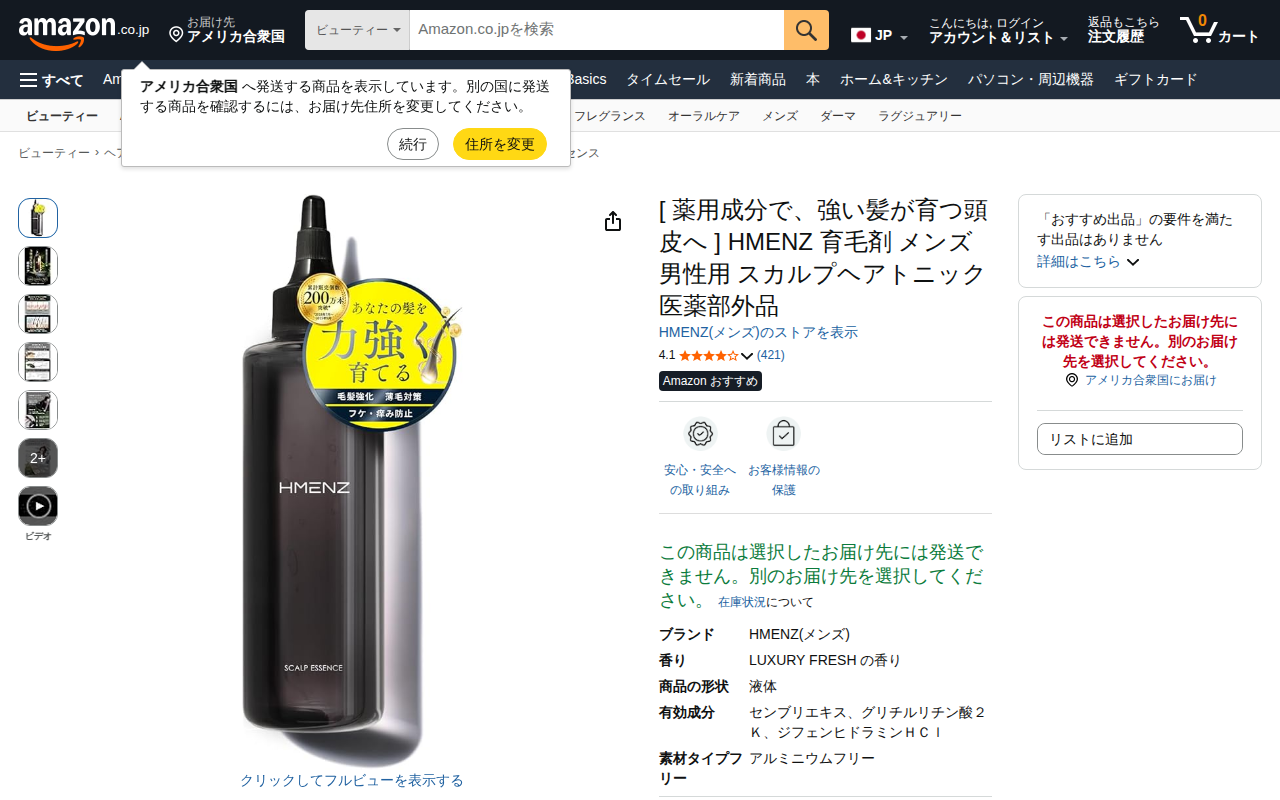The height and width of the screenshot is (800, 1280).
Task: Click the delivery location pin アメリカ合衆国
Action: coord(227,30)
